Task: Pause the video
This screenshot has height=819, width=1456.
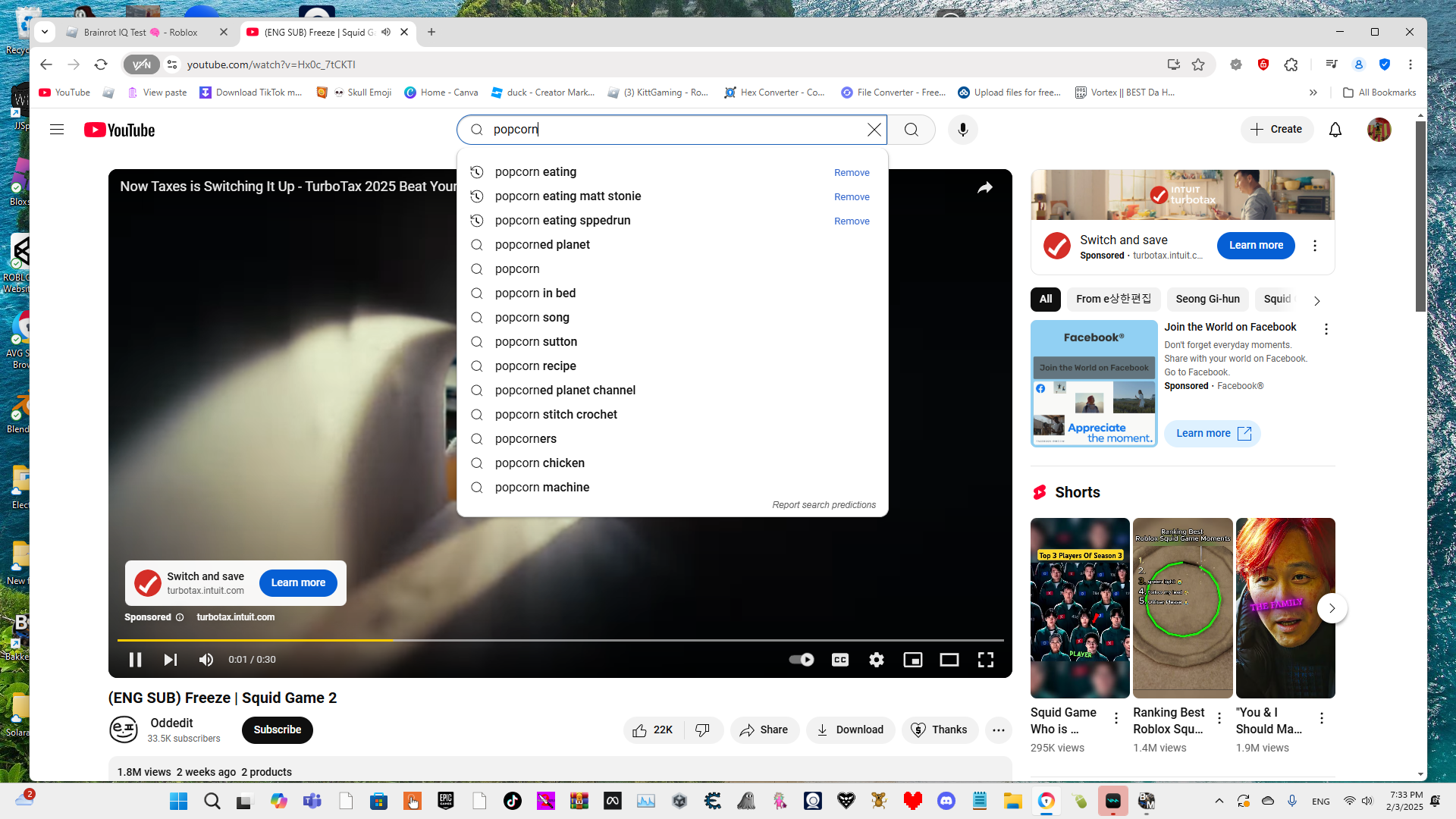Action: [x=136, y=660]
